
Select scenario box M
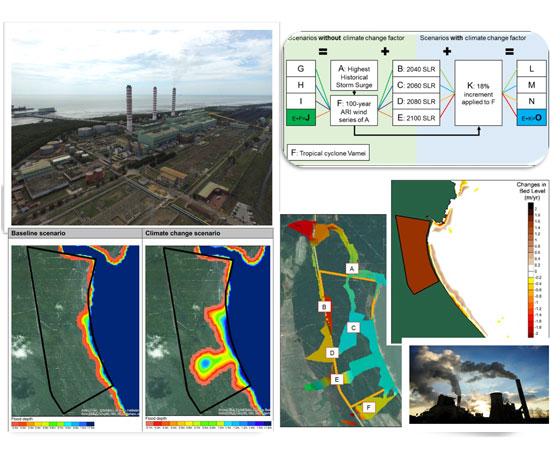pos(531,85)
